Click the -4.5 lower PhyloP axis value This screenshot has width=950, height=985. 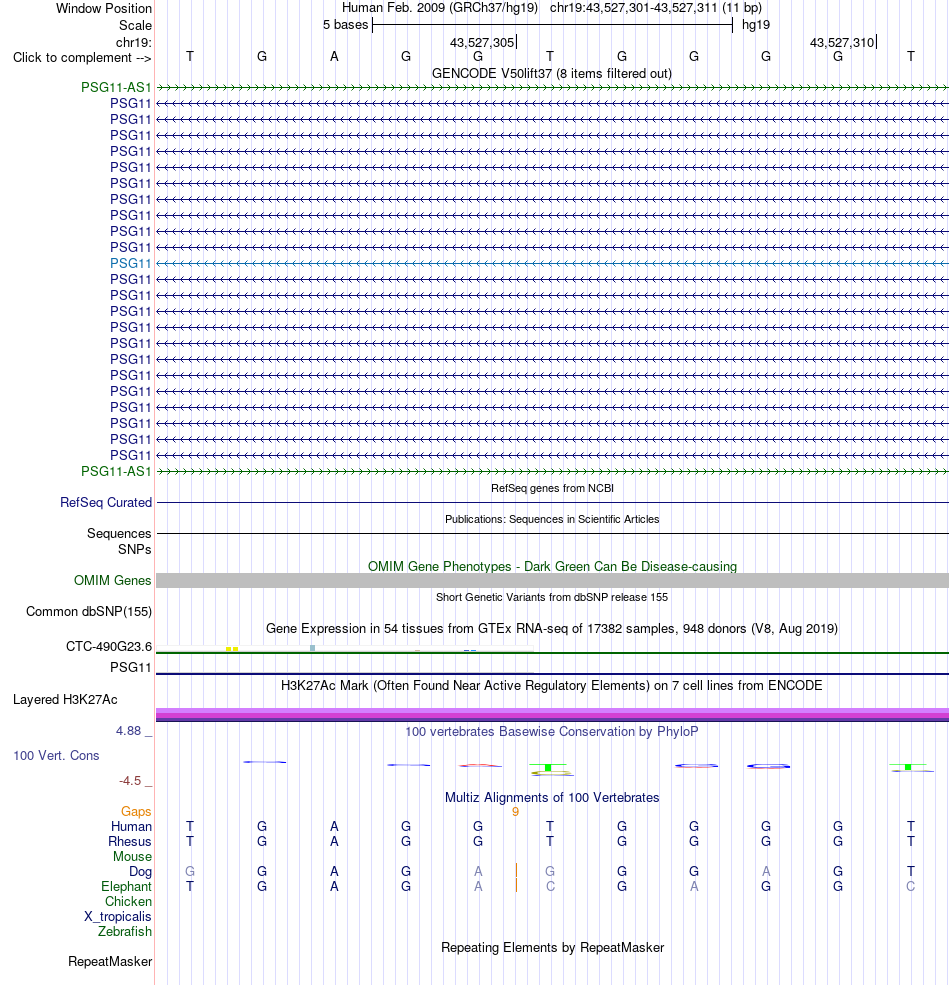(130, 781)
